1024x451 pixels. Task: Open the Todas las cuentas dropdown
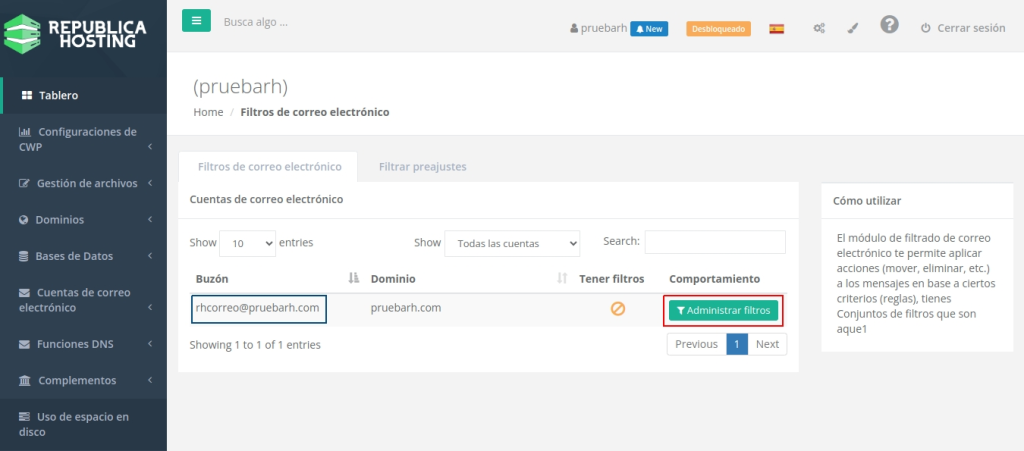point(512,243)
